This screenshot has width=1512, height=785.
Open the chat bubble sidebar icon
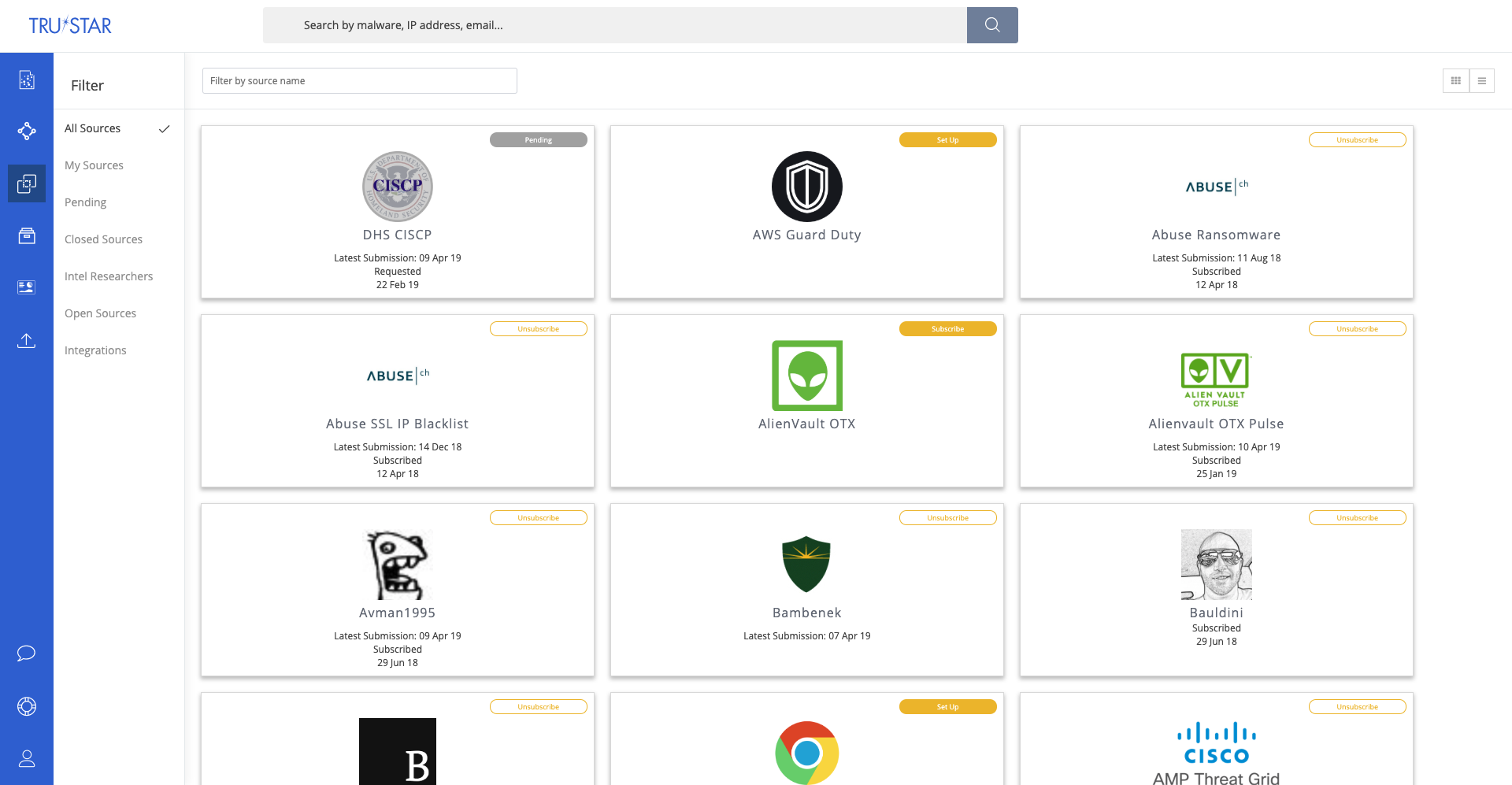27,654
